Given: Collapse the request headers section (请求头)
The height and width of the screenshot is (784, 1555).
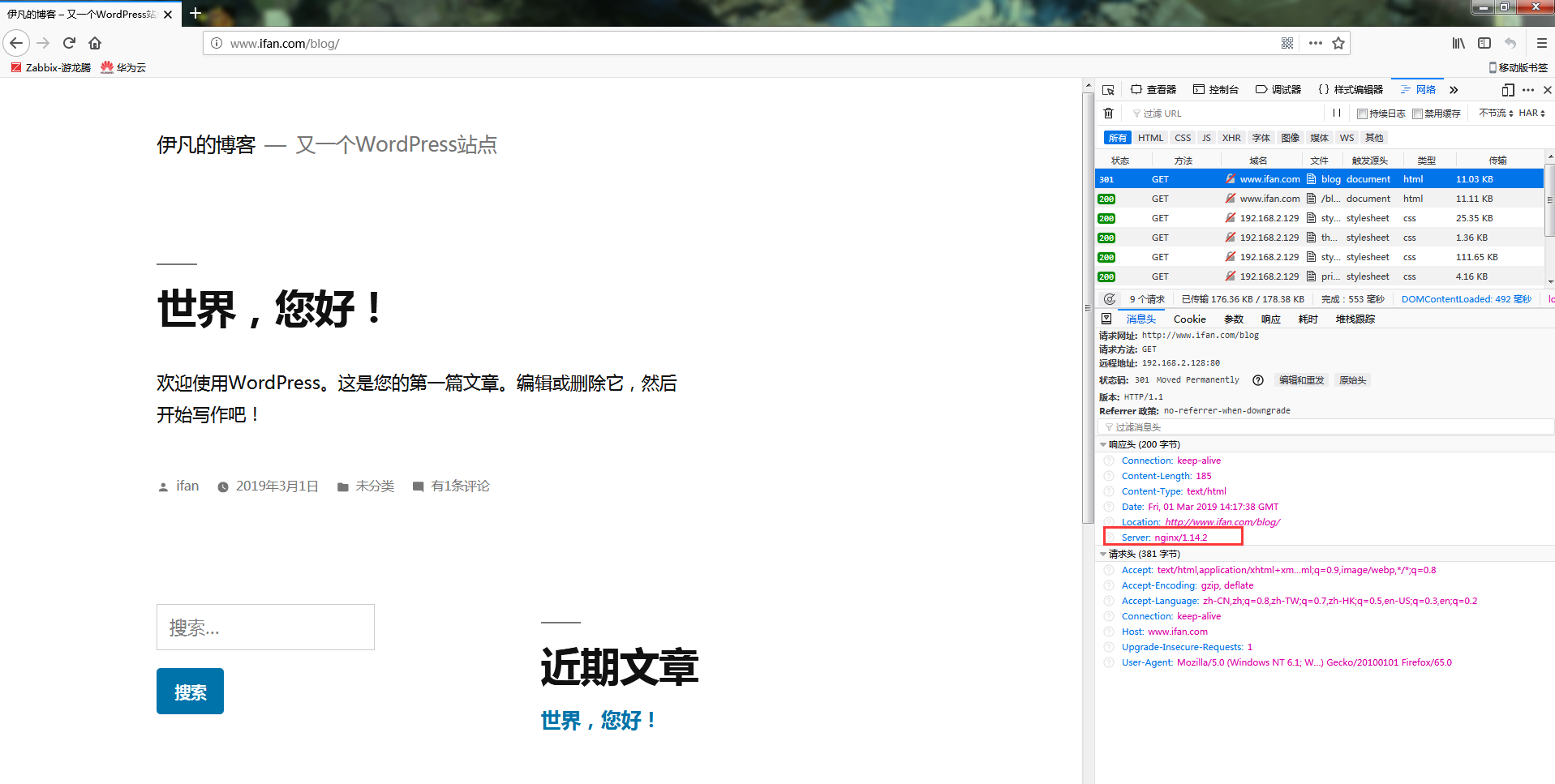Looking at the screenshot, I should tap(1103, 554).
